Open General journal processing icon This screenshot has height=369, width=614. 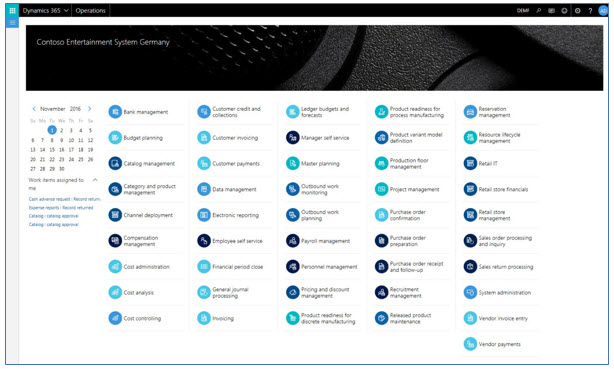tap(204, 293)
